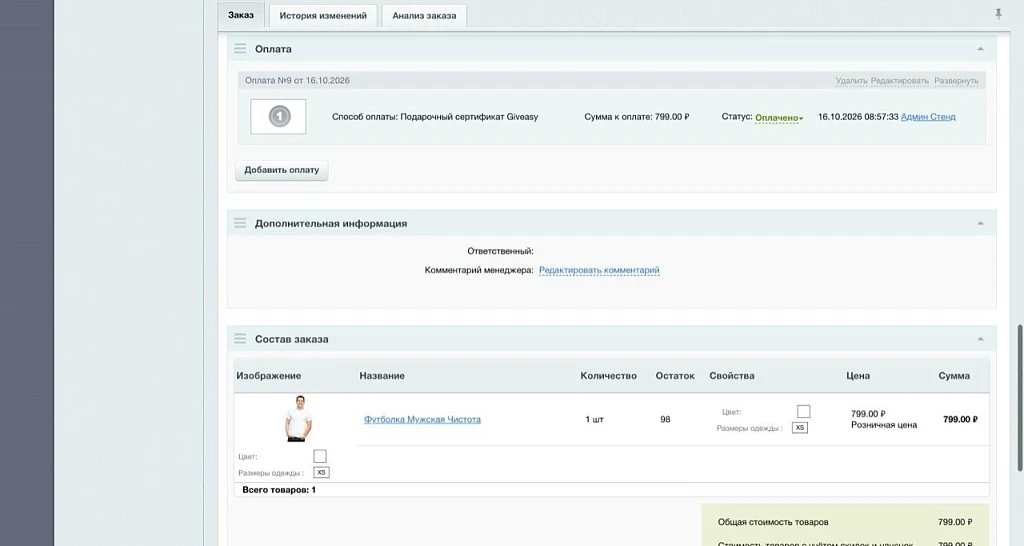Viewport: 1024px width, 546px height.
Task: Click the Свойства column header
Action: pos(731,376)
